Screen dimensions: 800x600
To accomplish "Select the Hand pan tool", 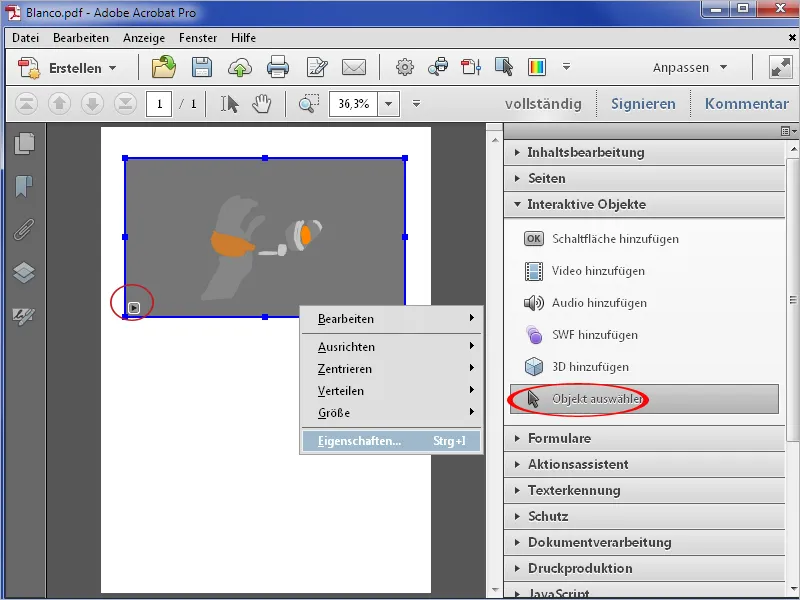I will tap(262, 104).
